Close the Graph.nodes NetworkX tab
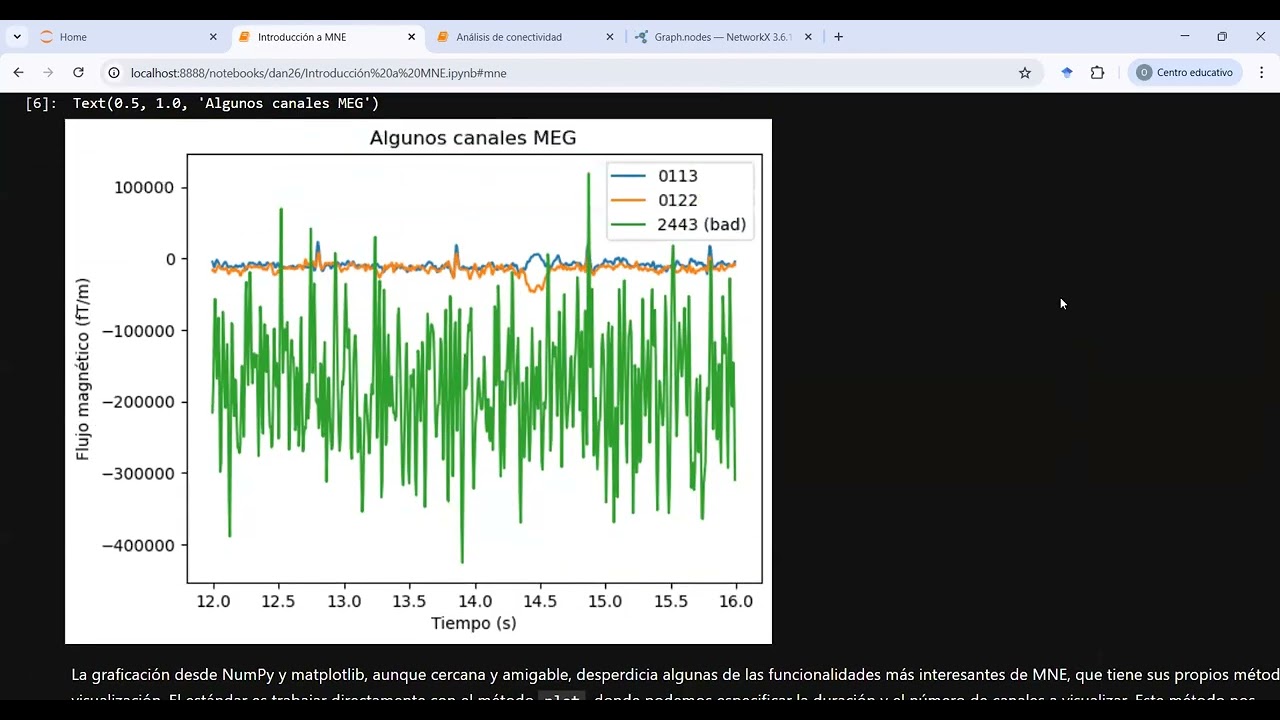Image resolution: width=1280 pixels, height=720 pixels. click(x=808, y=37)
